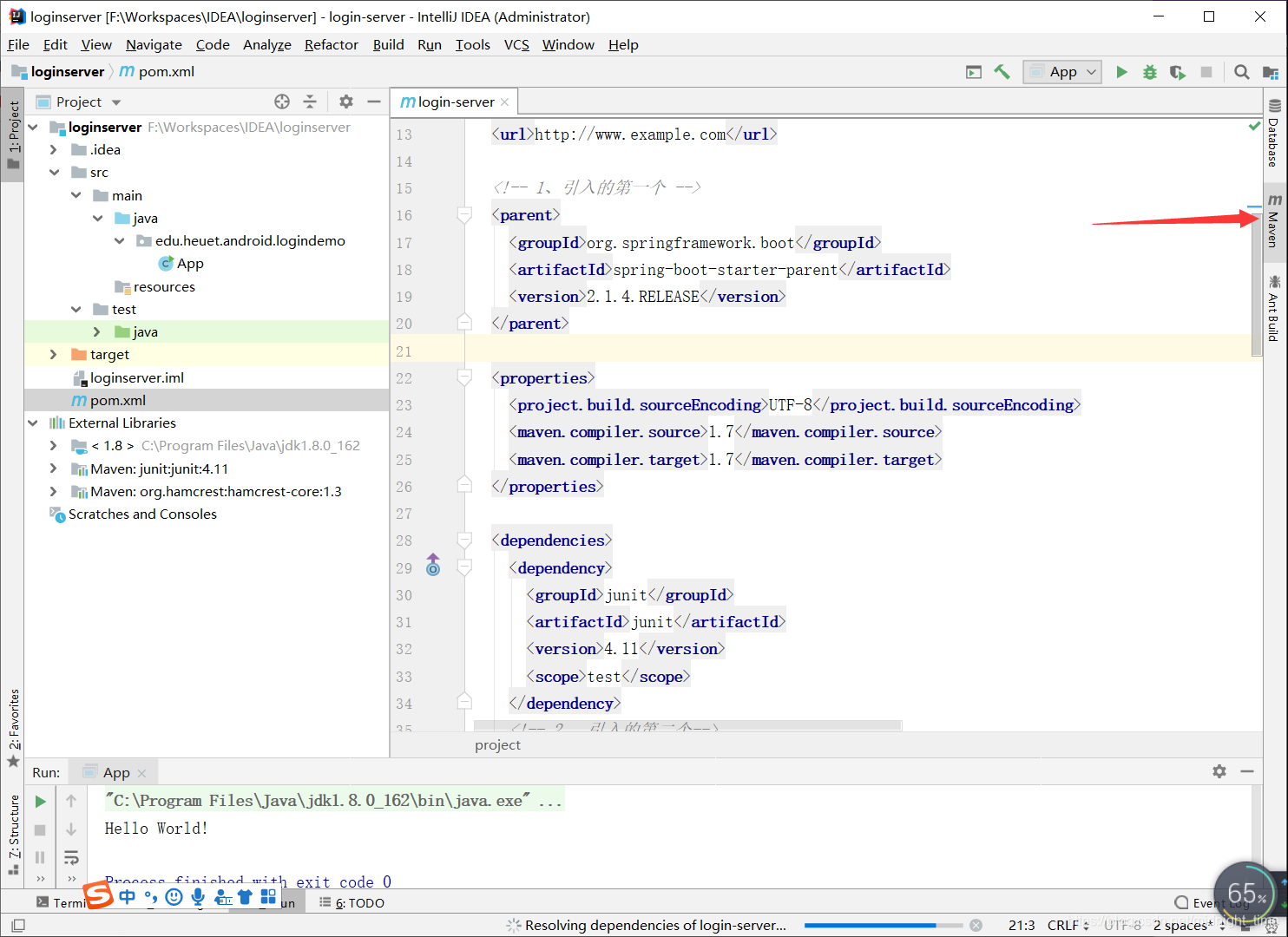This screenshot has height=937, width=1288.
Task: Click the Build project hammer icon
Action: click(x=1002, y=72)
